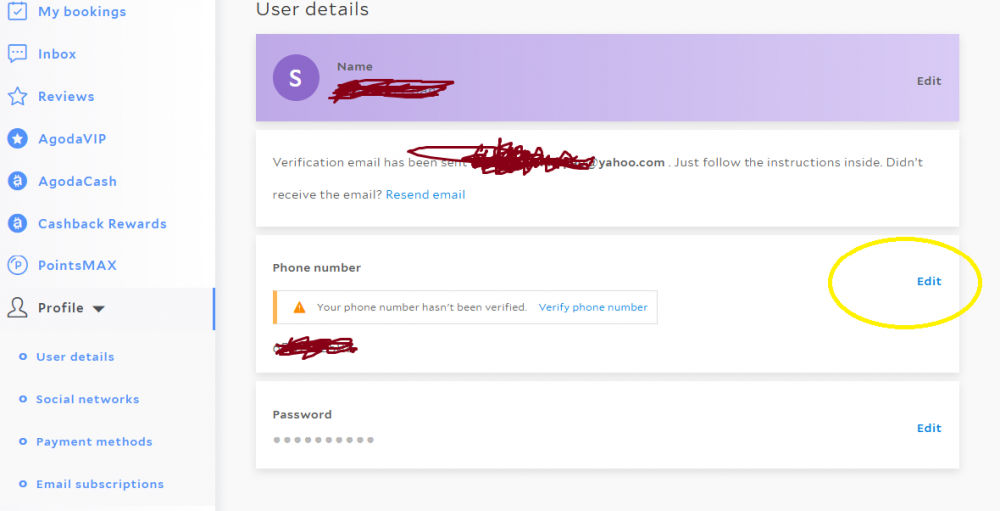Click the Resend email link
This screenshot has width=1000, height=511.
point(425,195)
